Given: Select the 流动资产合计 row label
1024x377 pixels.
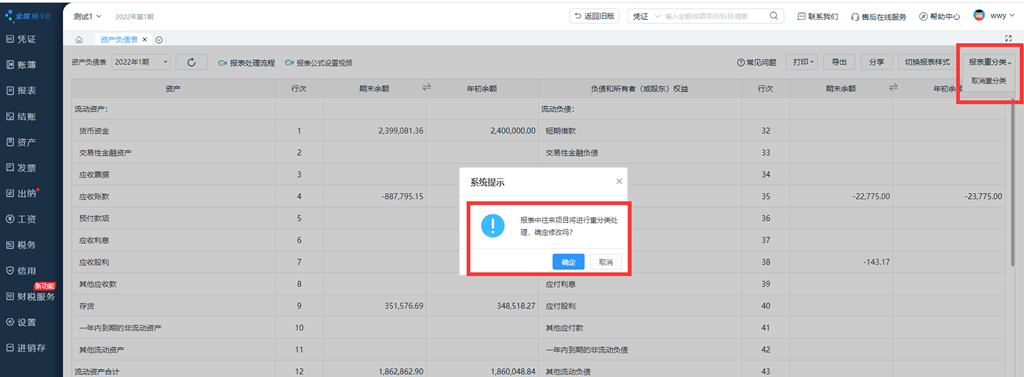Looking at the screenshot, I should [x=97, y=371].
